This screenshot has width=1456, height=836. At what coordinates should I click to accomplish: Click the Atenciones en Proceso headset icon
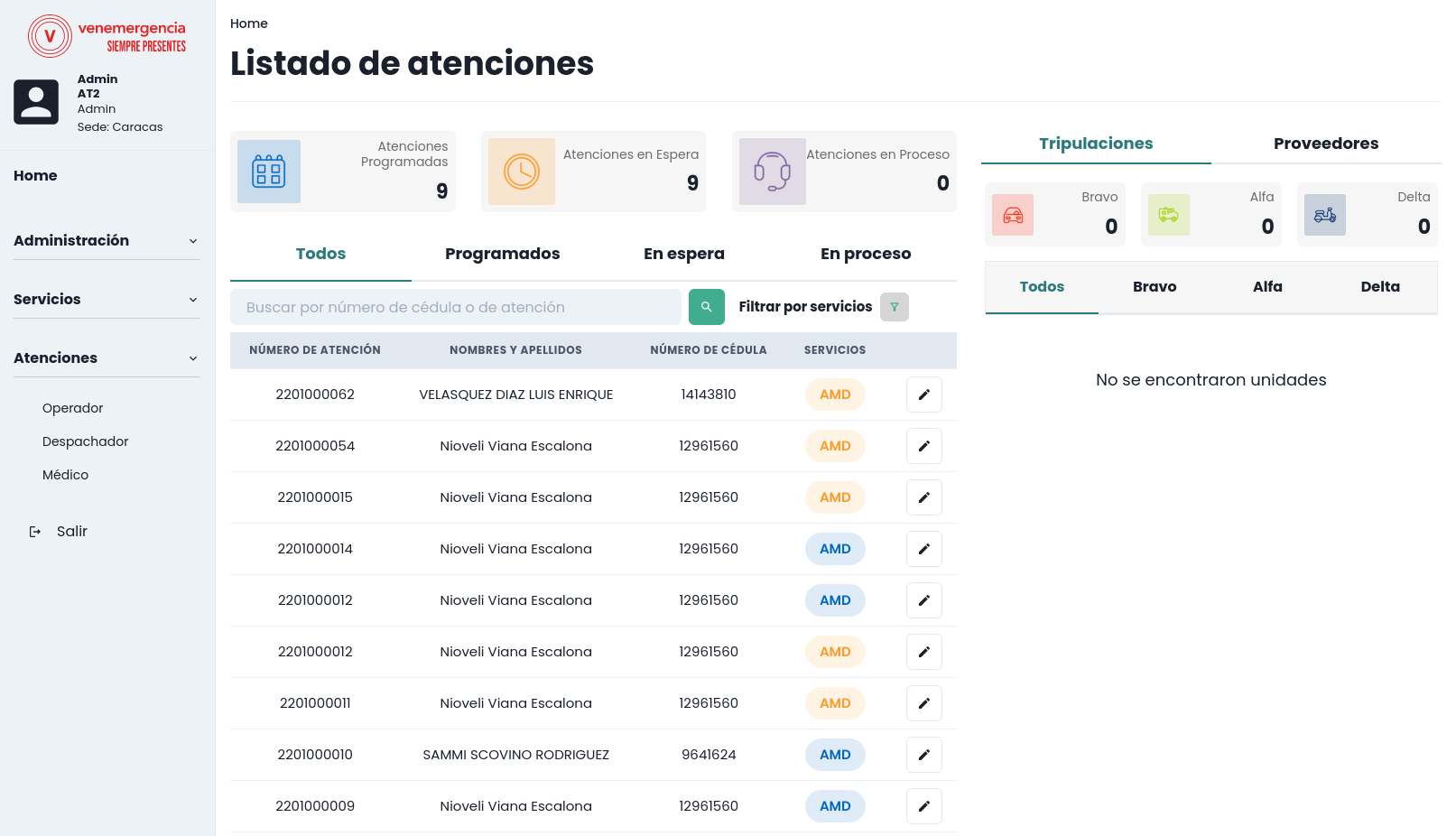[772, 172]
